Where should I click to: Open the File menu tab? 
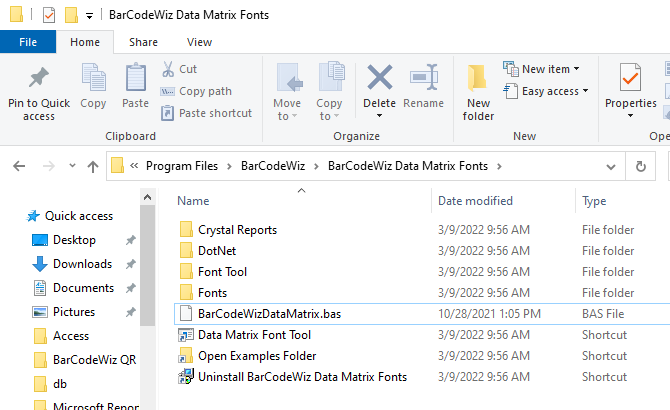[28, 42]
